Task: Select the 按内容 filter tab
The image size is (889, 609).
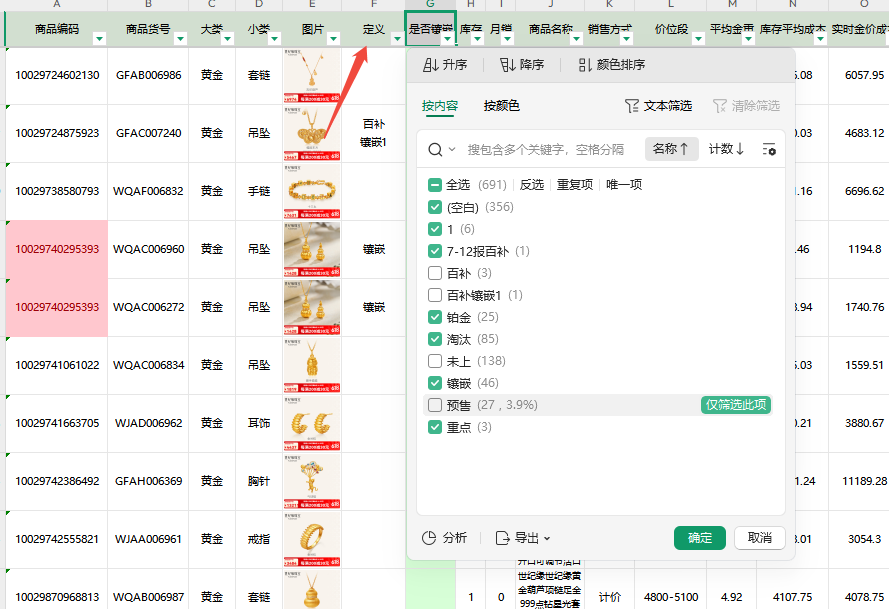Action: (439, 106)
